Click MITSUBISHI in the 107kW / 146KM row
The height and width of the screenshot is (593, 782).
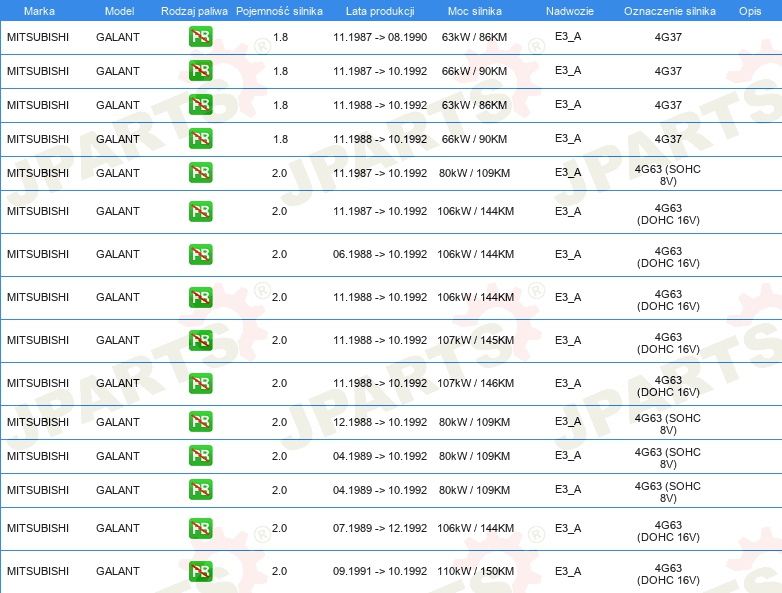(38, 383)
